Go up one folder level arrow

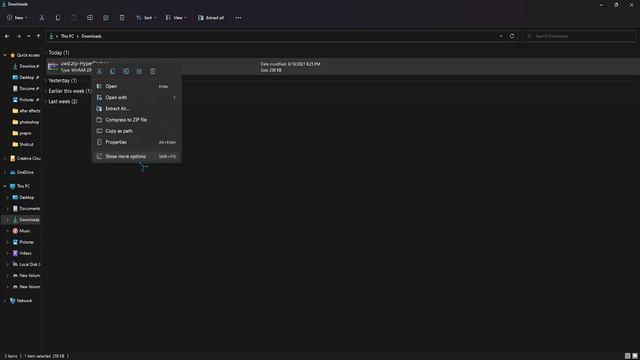[38, 36]
